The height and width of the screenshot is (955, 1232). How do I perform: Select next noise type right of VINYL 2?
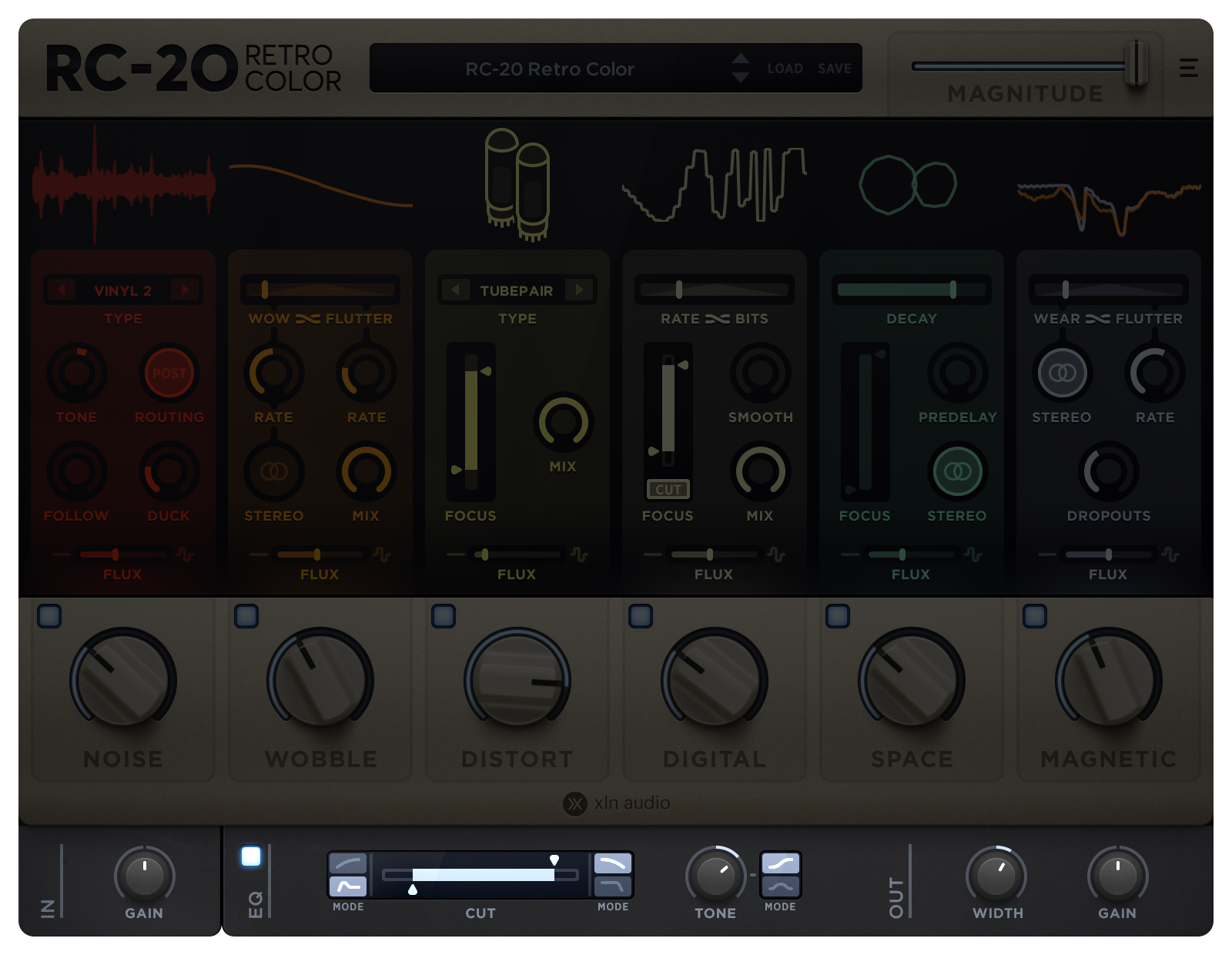[x=185, y=290]
